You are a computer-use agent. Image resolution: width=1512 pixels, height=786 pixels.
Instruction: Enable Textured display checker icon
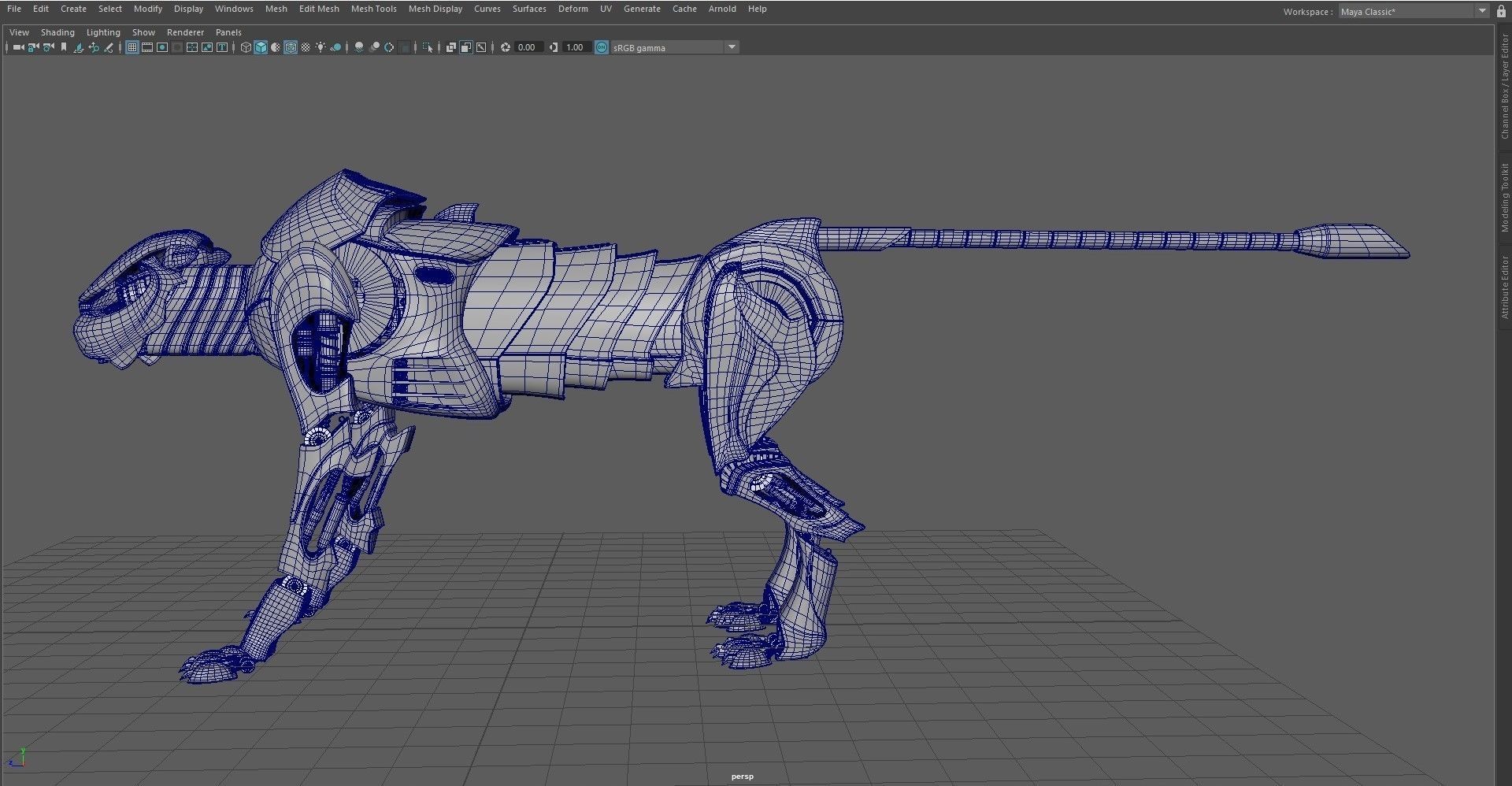pos(306,47)
